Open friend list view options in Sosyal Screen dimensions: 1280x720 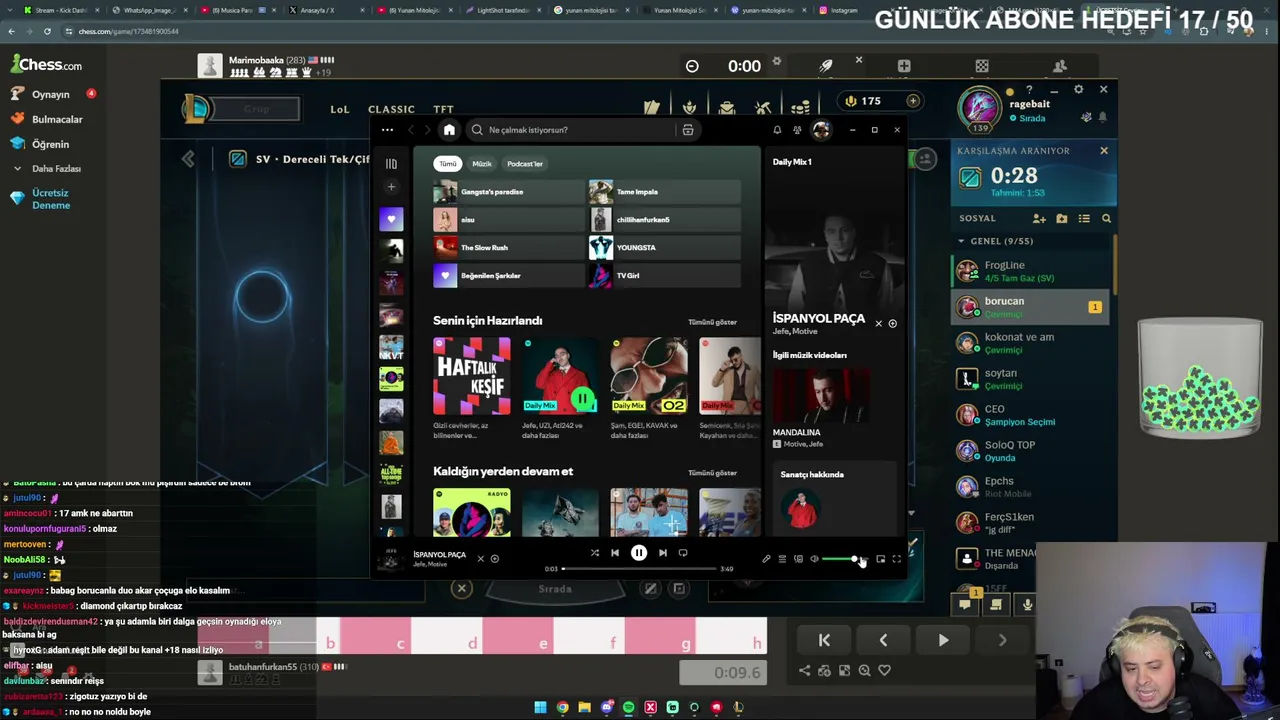click(1084, 218)
